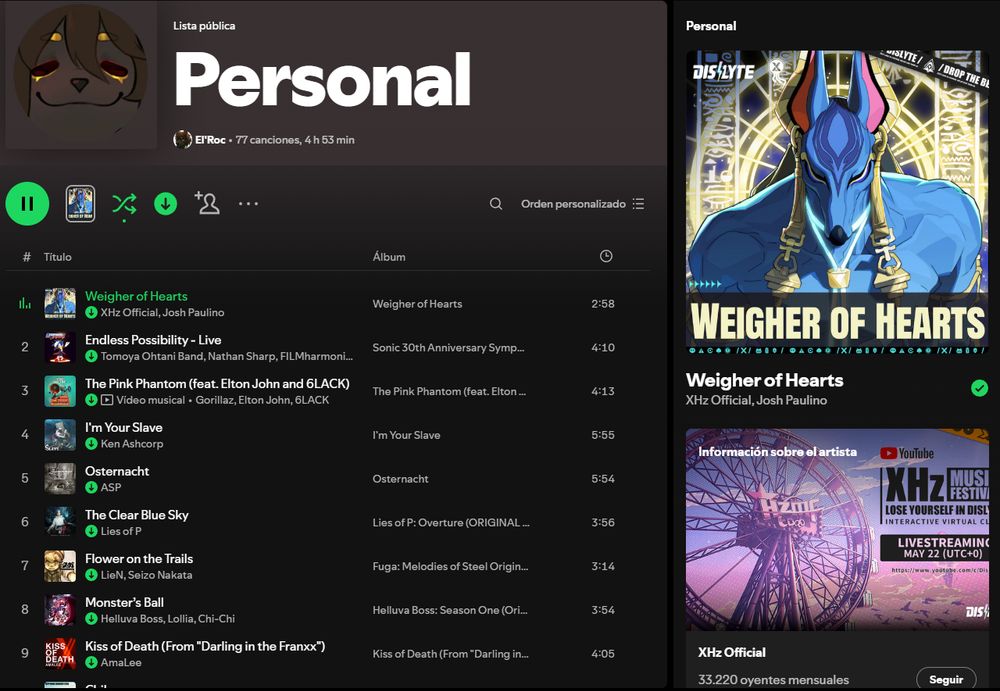Click playing equalizer icon of Weigher of Hearts

[x=25, y=303]
